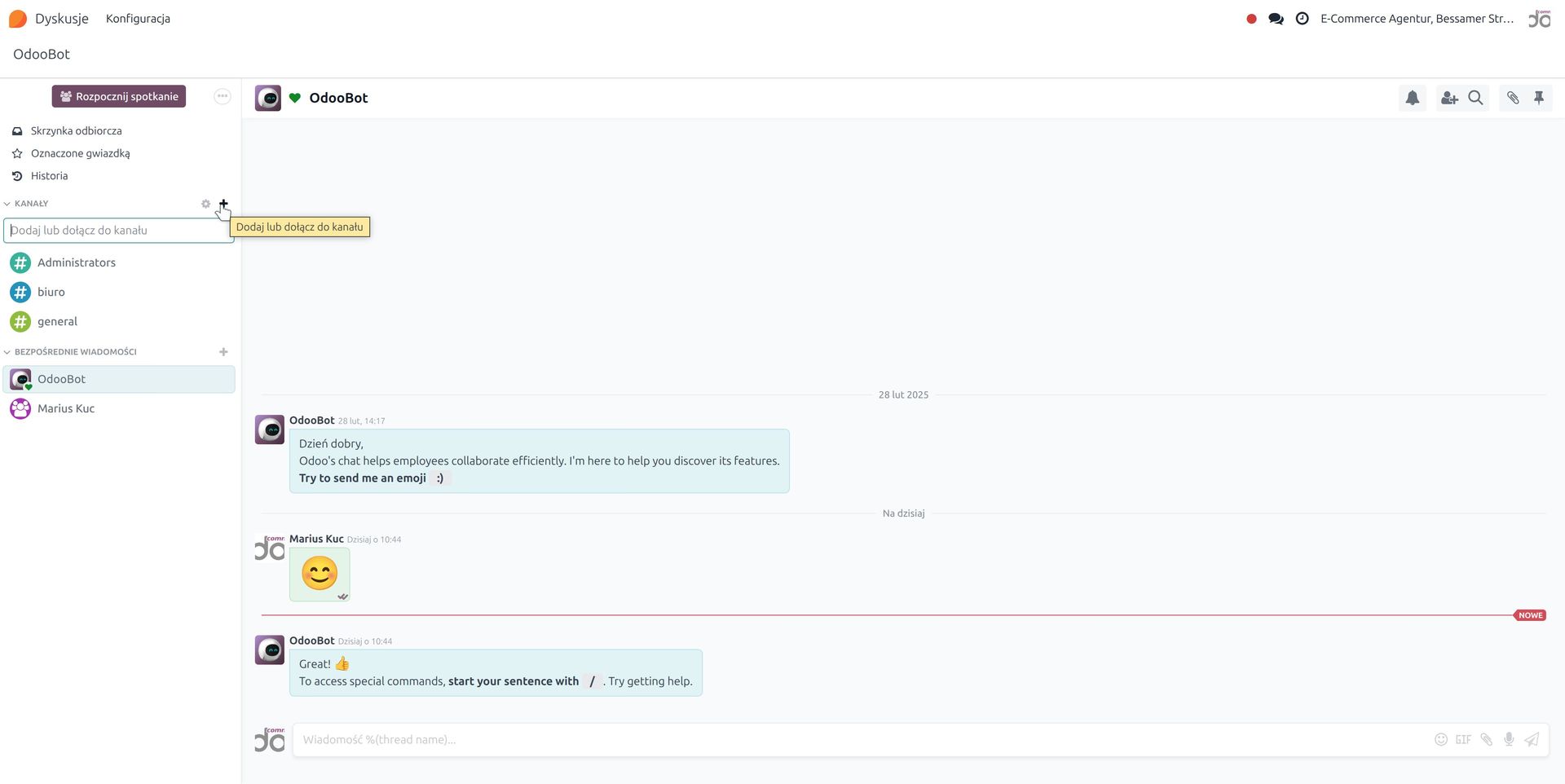Open the E-Commerce Agentur company switcher

pyautogui.click(x=1417, y=19)
